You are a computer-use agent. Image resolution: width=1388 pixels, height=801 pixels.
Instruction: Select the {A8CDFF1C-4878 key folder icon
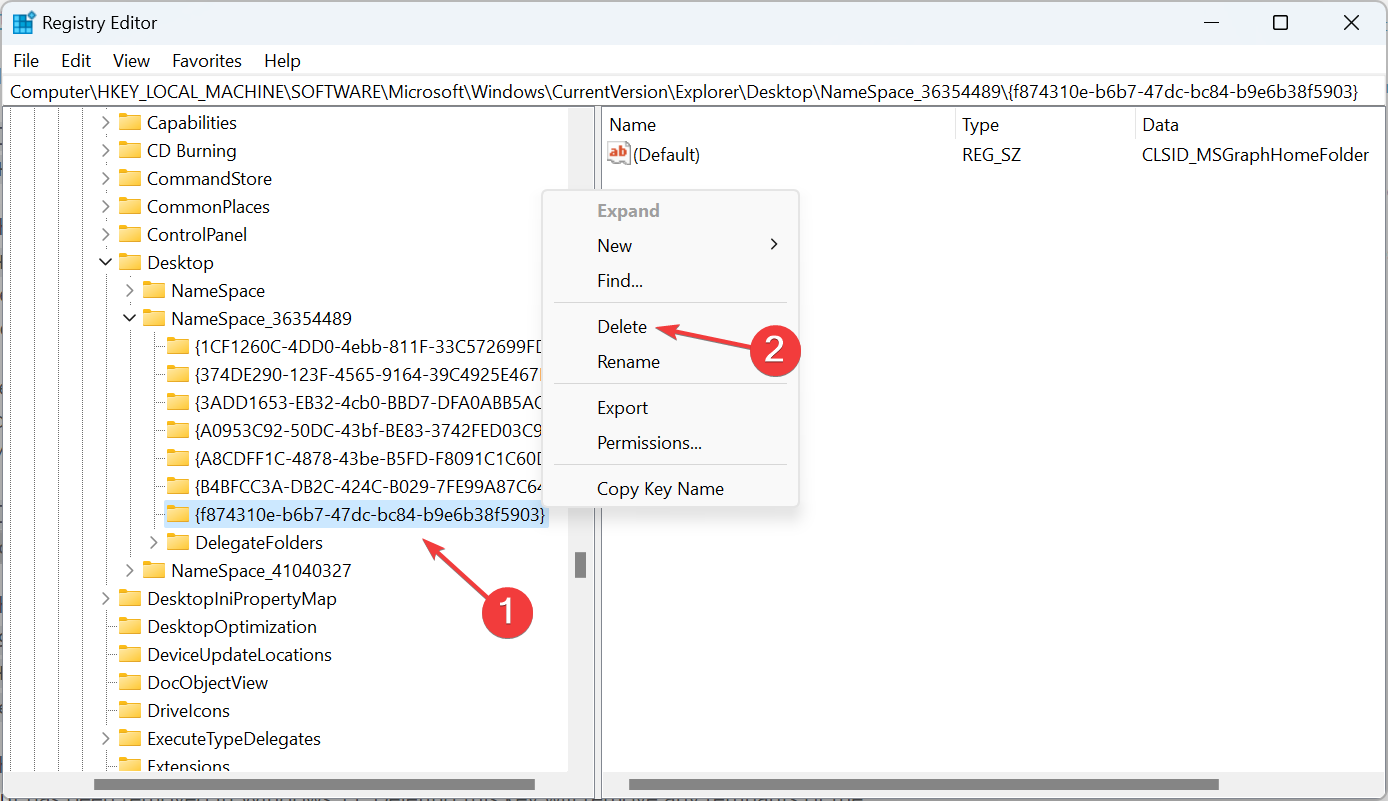point(178,459)
